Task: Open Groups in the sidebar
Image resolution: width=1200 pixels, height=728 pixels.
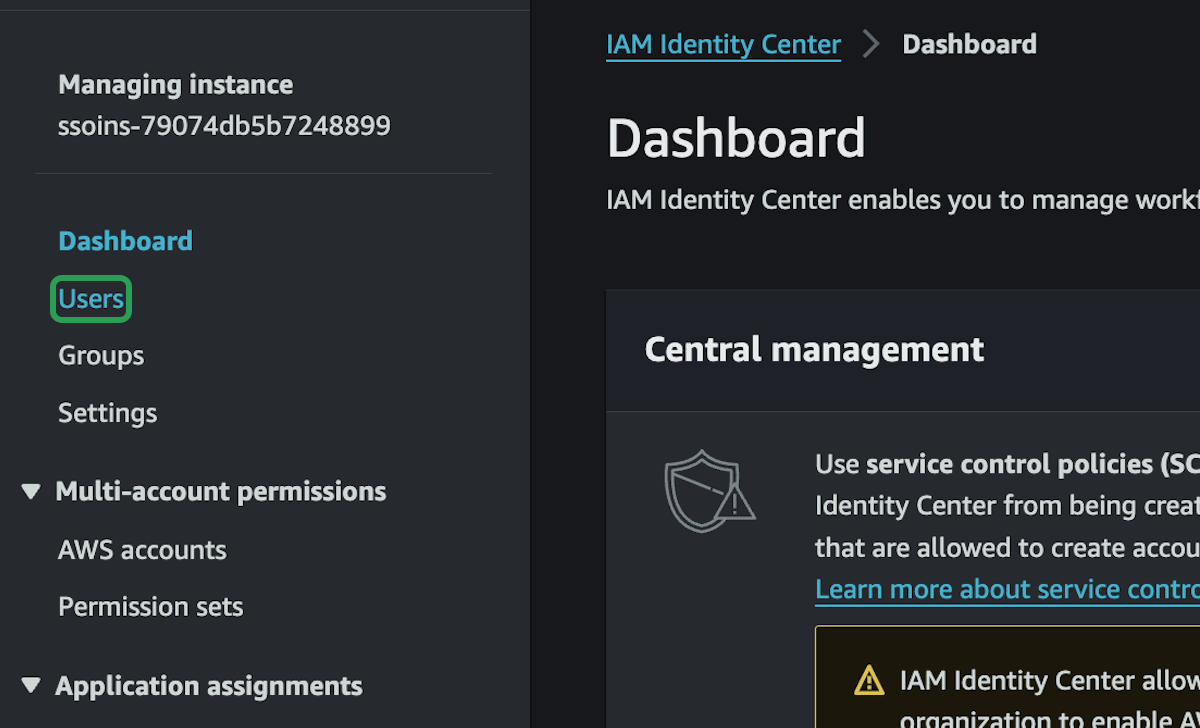Action: pyautogui.click(x=101, y=356)
